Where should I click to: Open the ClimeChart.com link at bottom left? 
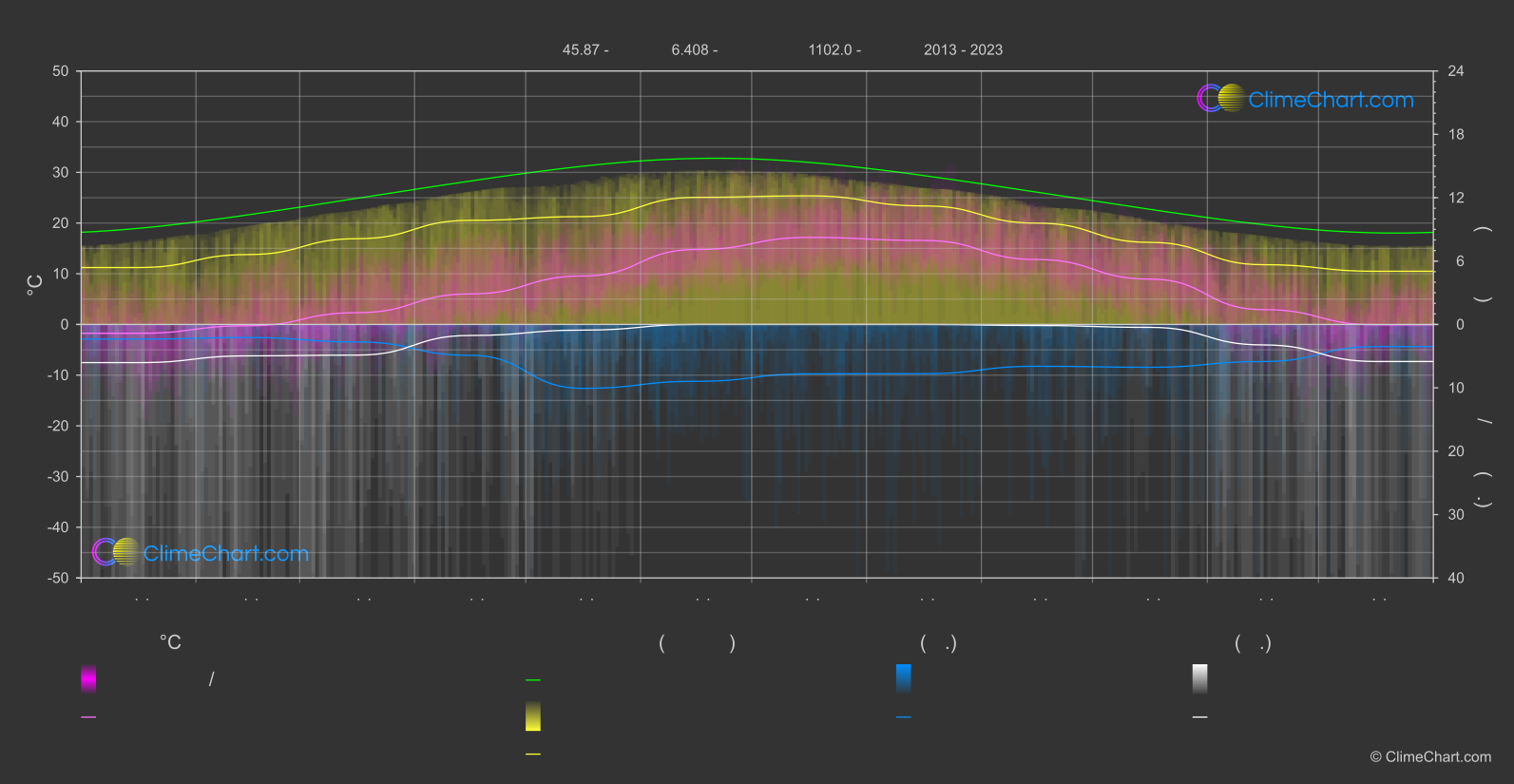click(226, 553)
